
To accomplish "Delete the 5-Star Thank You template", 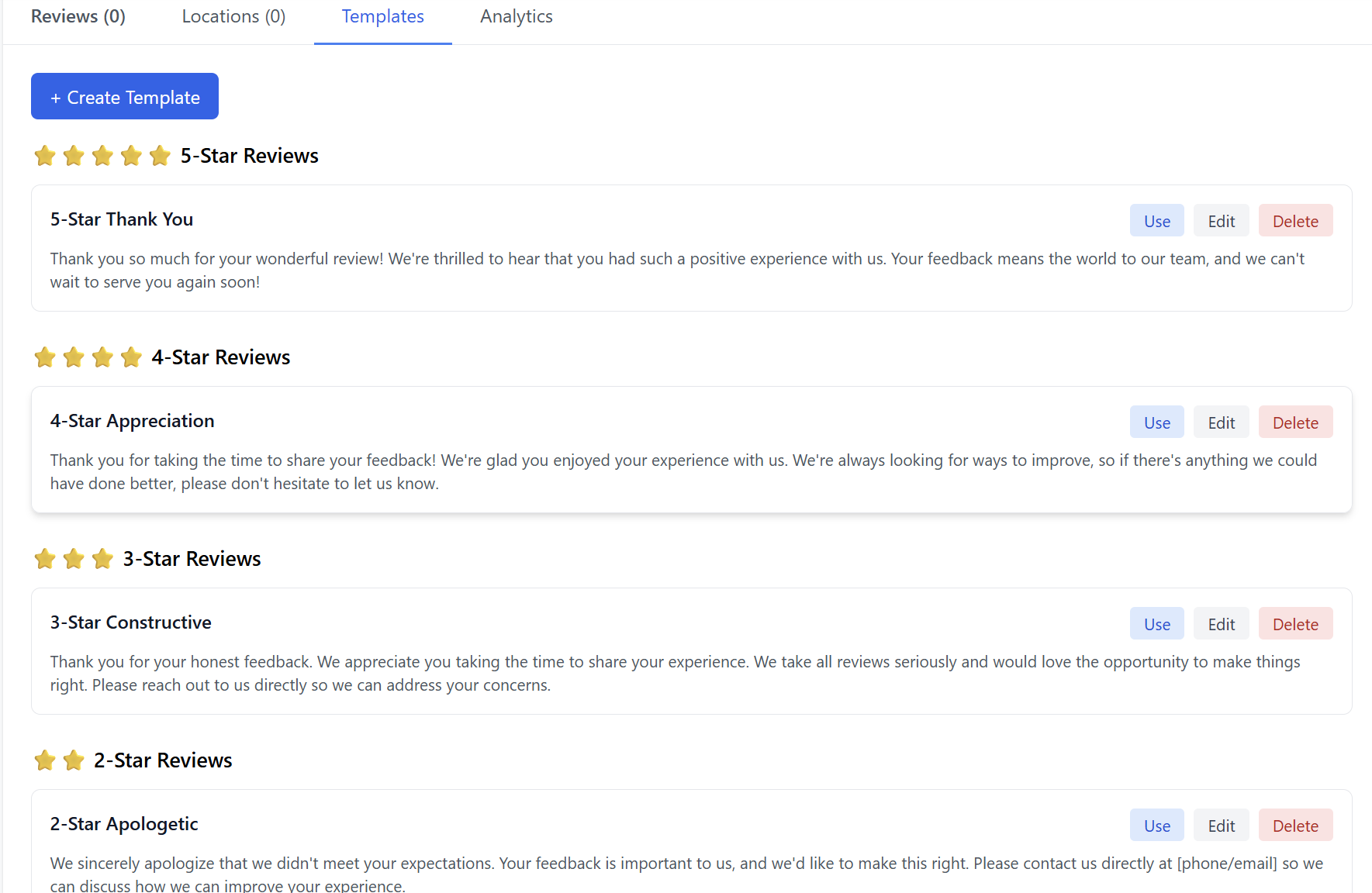I will (1295, 221).
